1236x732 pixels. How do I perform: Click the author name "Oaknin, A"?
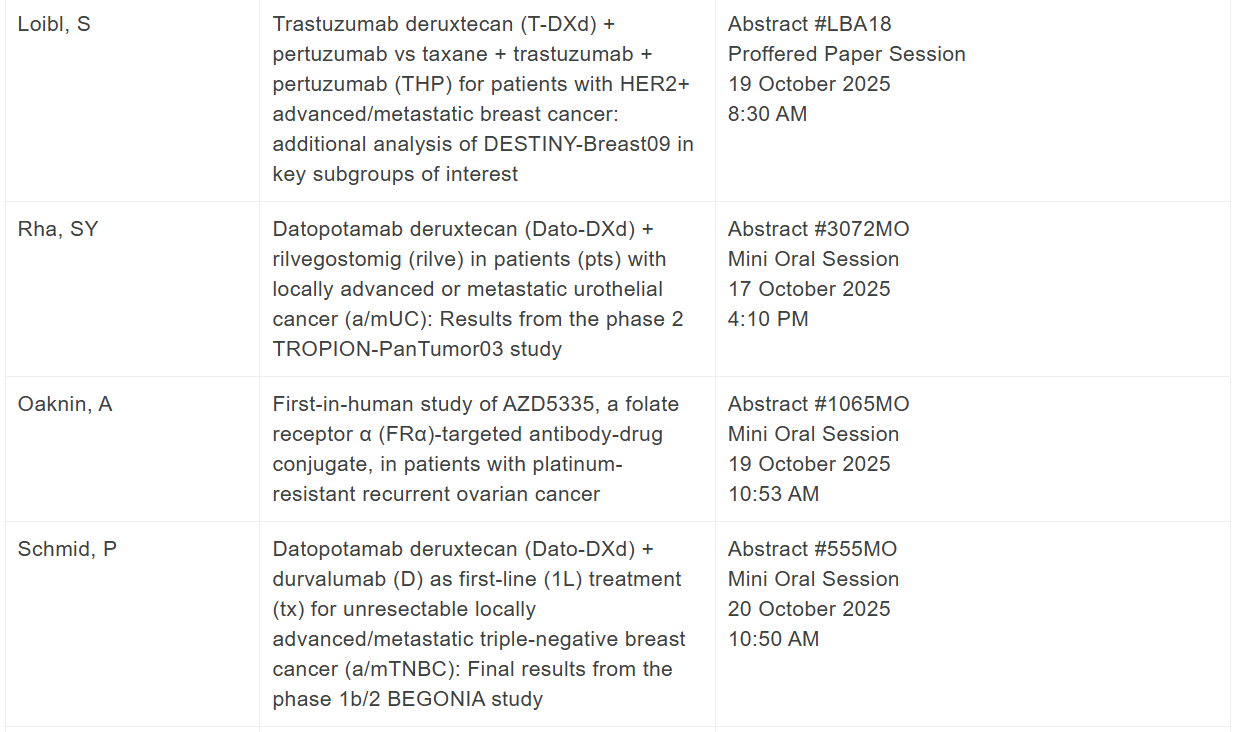tap(65, 404)
